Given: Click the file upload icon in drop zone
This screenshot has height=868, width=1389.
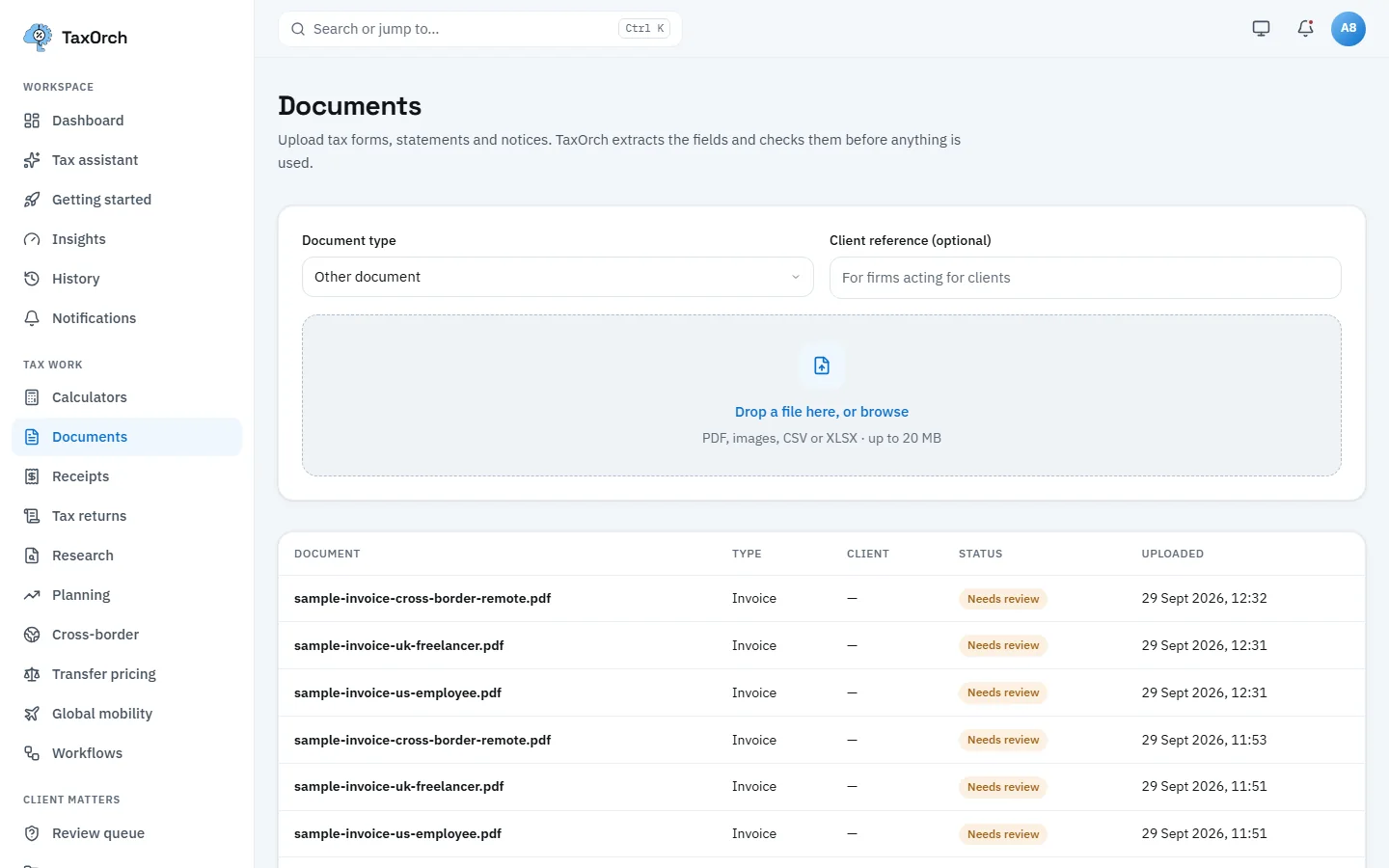Looking at the screenshot, I should point(822,366).
